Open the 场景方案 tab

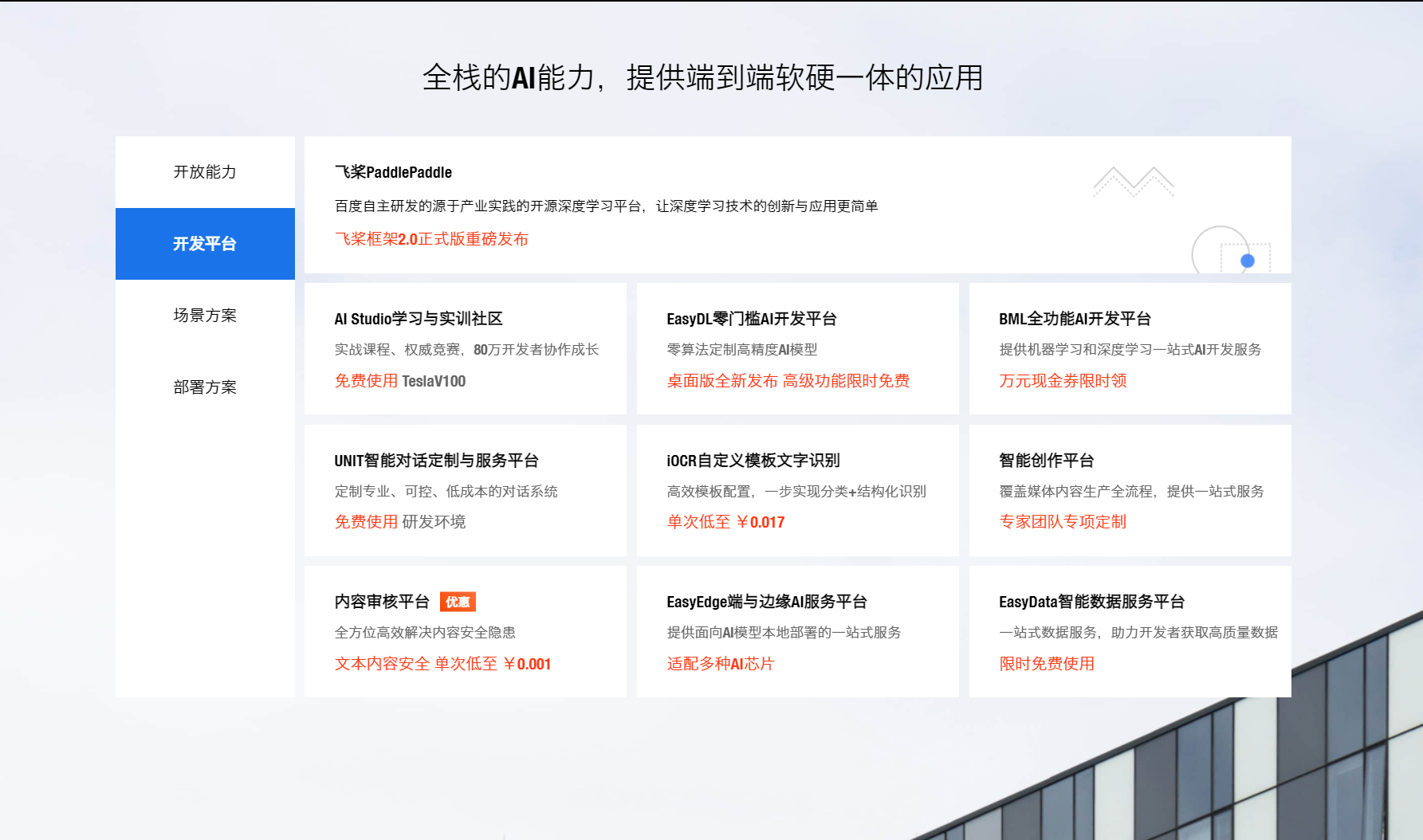(205, 316)
